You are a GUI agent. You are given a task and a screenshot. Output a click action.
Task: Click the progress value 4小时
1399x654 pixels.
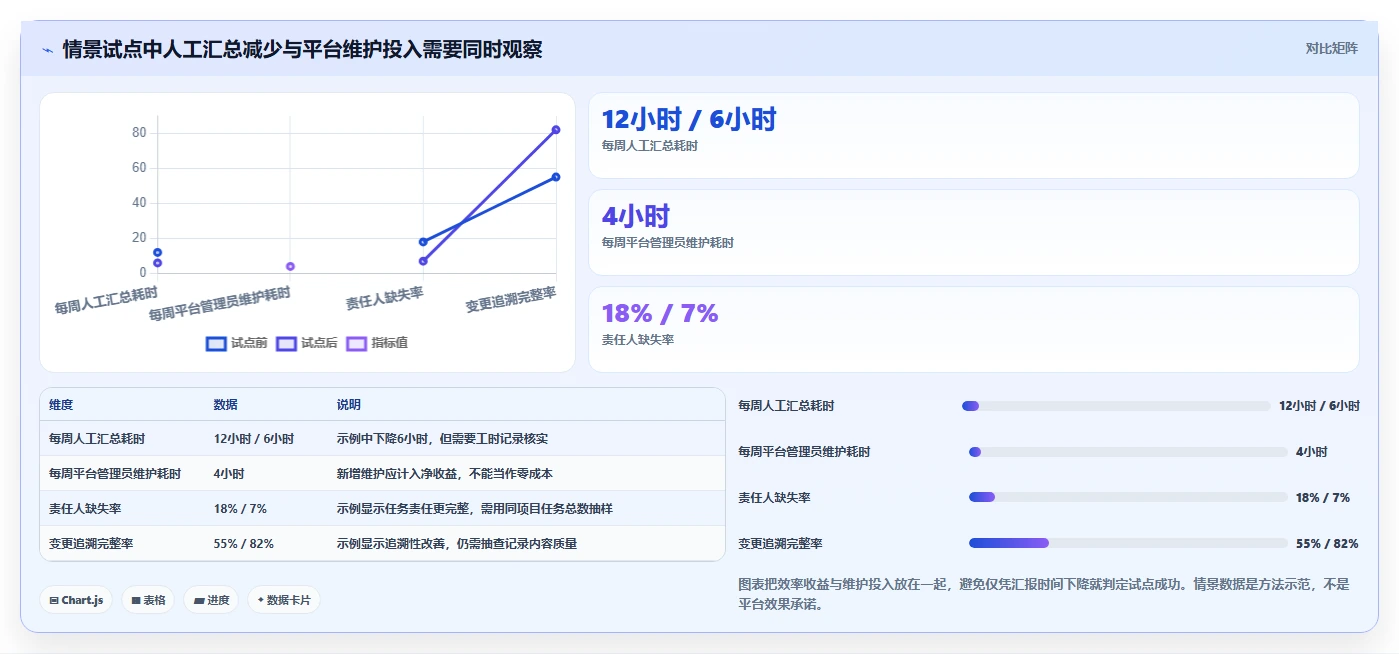1312,452
